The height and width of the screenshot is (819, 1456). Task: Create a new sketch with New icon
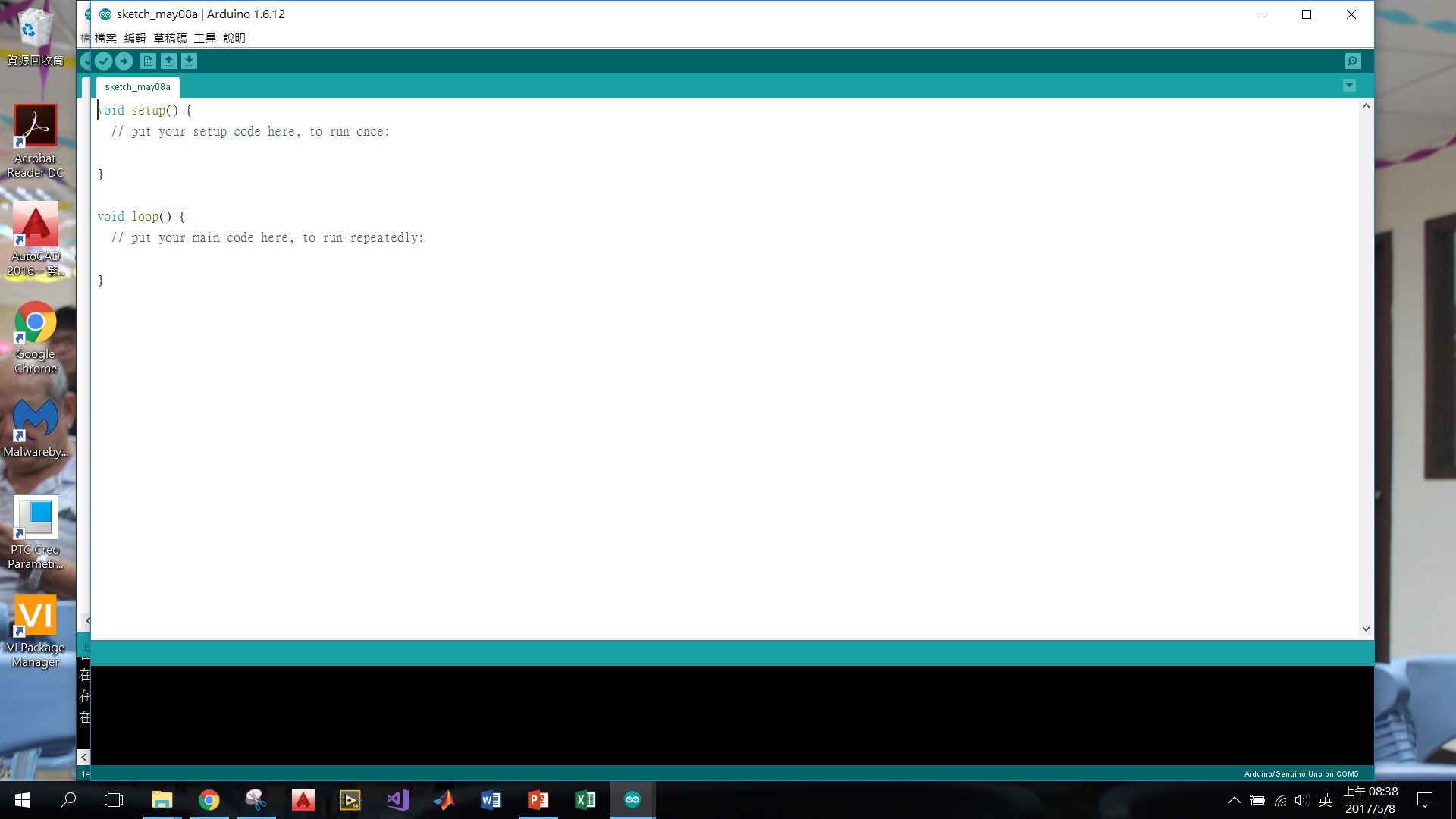coord(148,61)
